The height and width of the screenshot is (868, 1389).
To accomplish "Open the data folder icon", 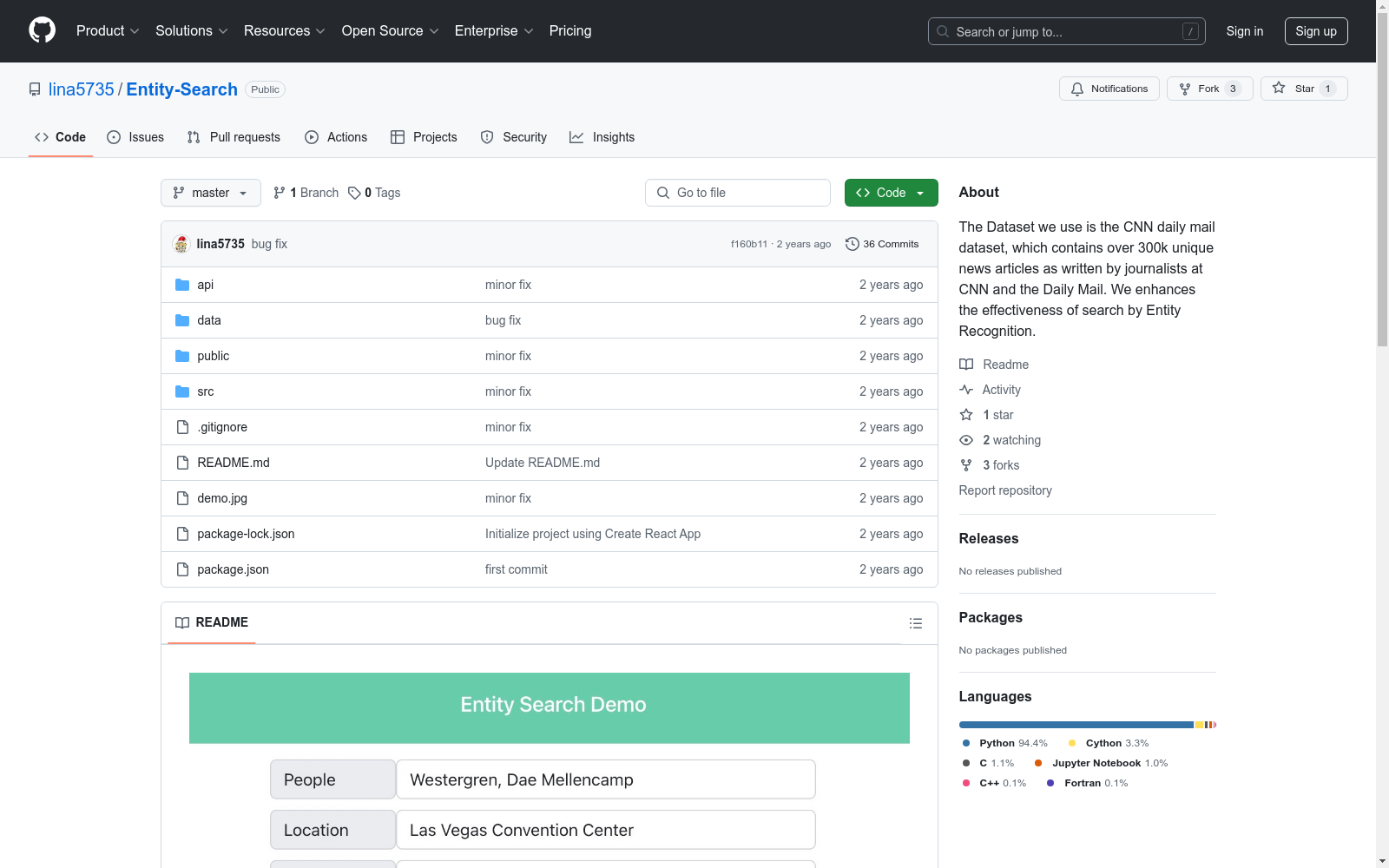I will [182, 320].
